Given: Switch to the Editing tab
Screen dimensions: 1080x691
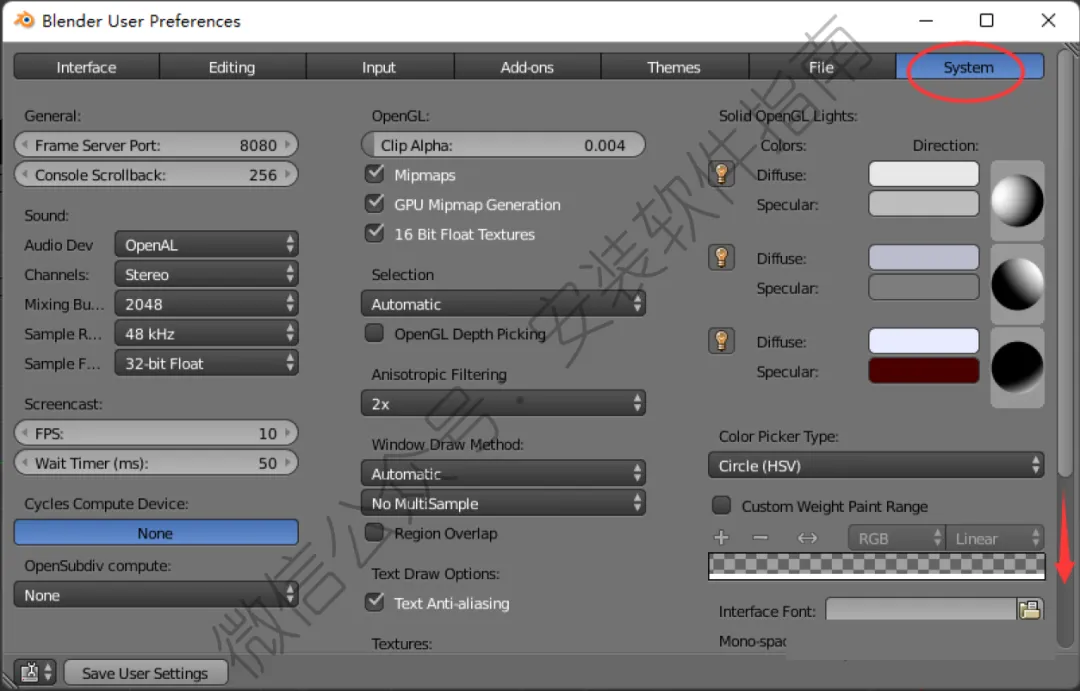Looking at the screenshot, I should click(x=232, y=67).
